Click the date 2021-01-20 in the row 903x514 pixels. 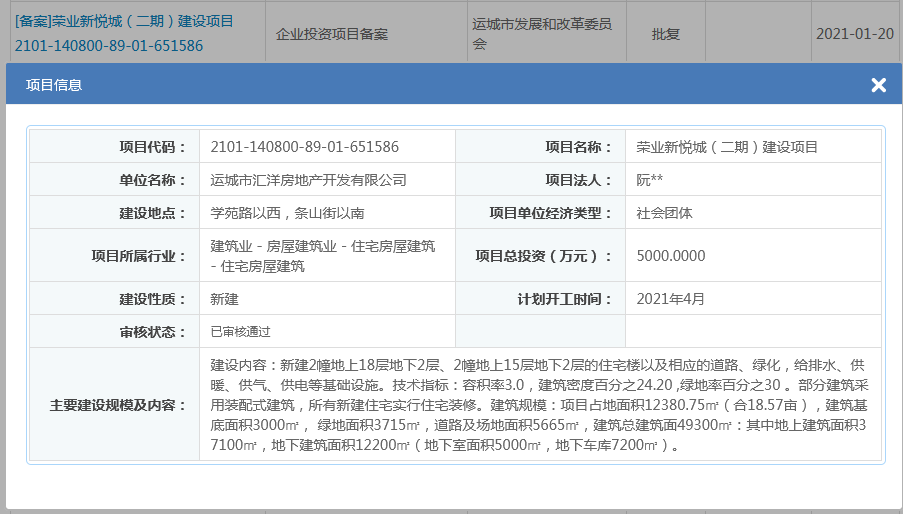tap(854, 34)
